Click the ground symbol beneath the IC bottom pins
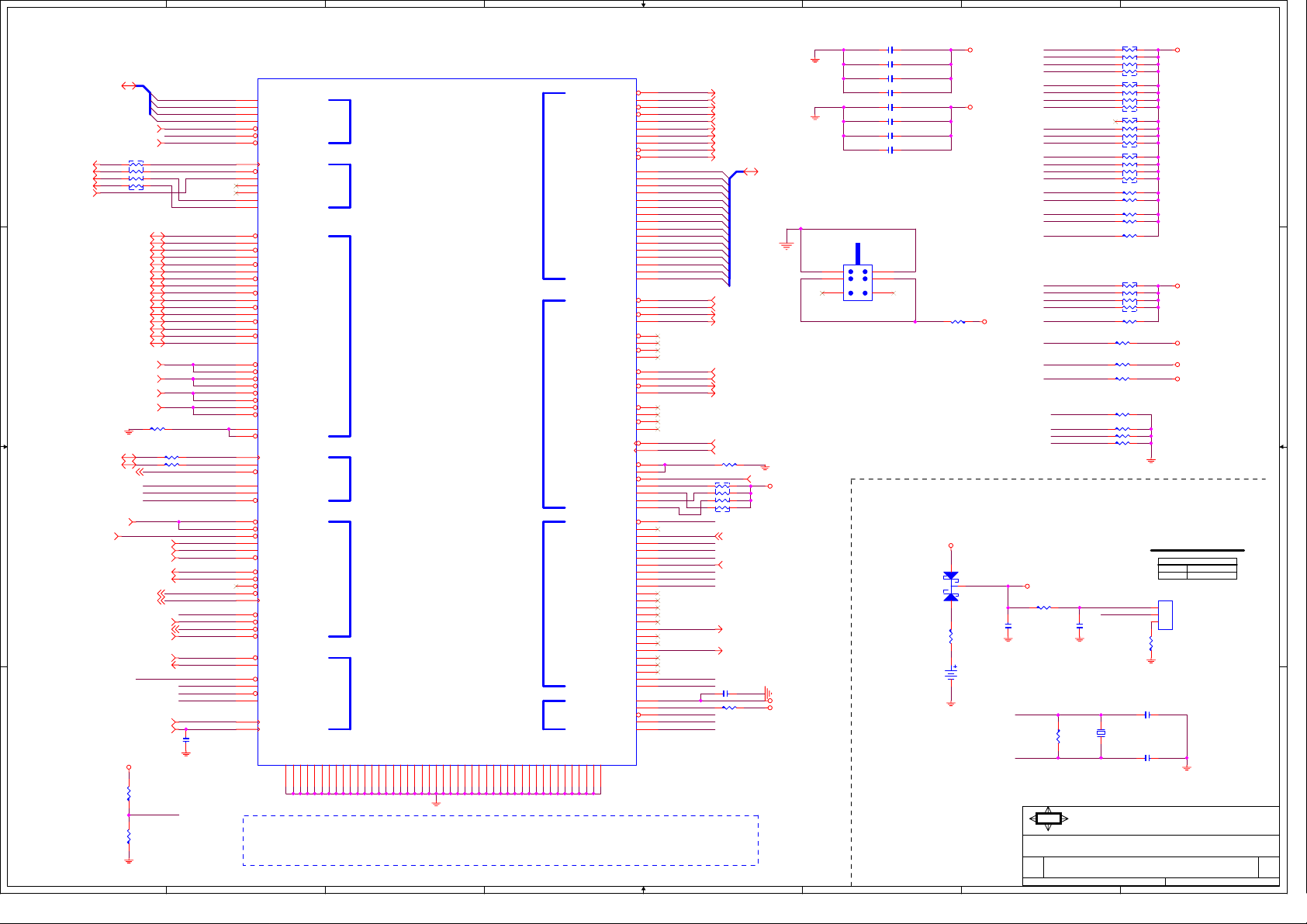 click(x=436, y=802)
